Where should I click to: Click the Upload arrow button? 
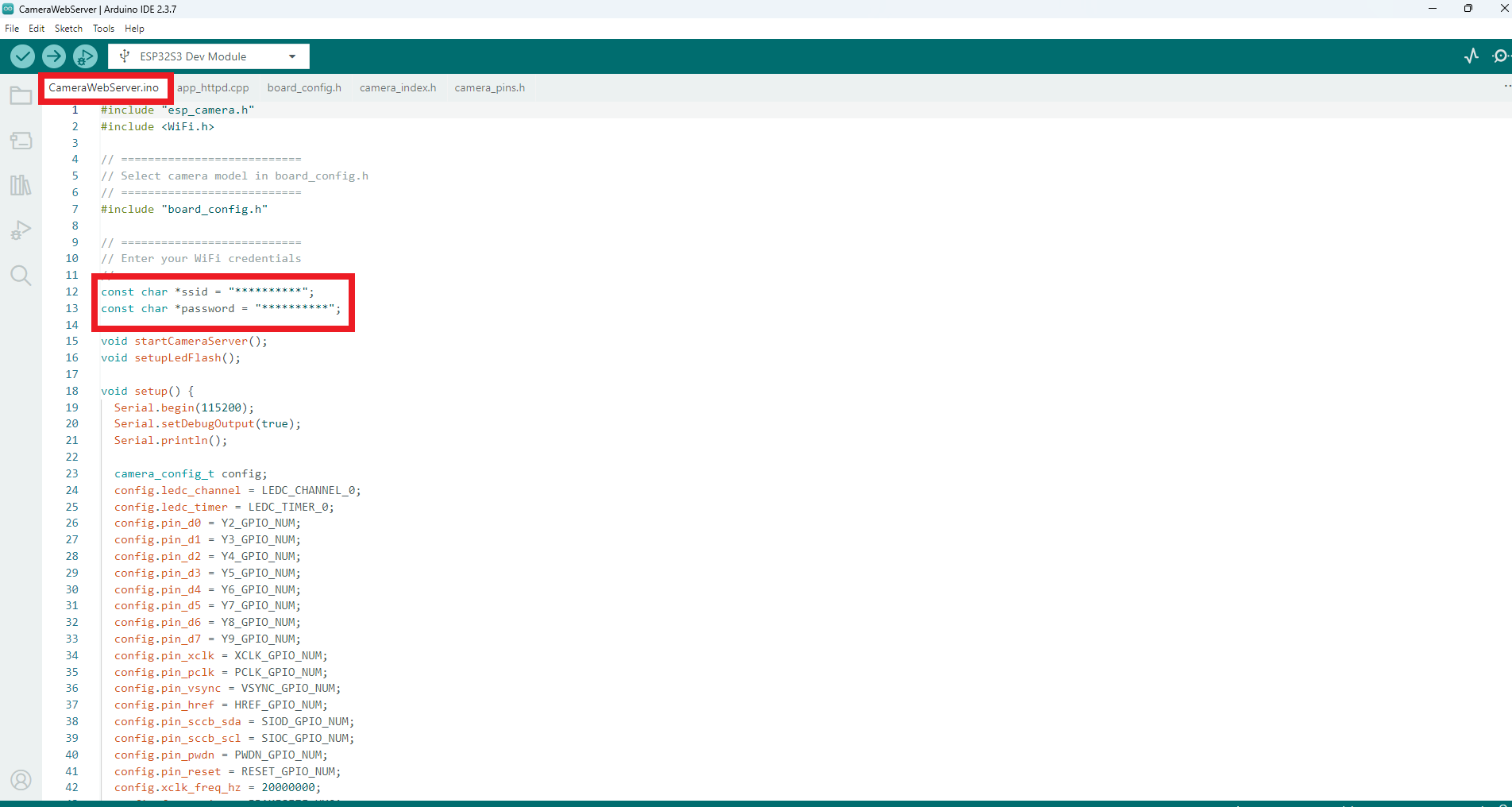point(54,56)
